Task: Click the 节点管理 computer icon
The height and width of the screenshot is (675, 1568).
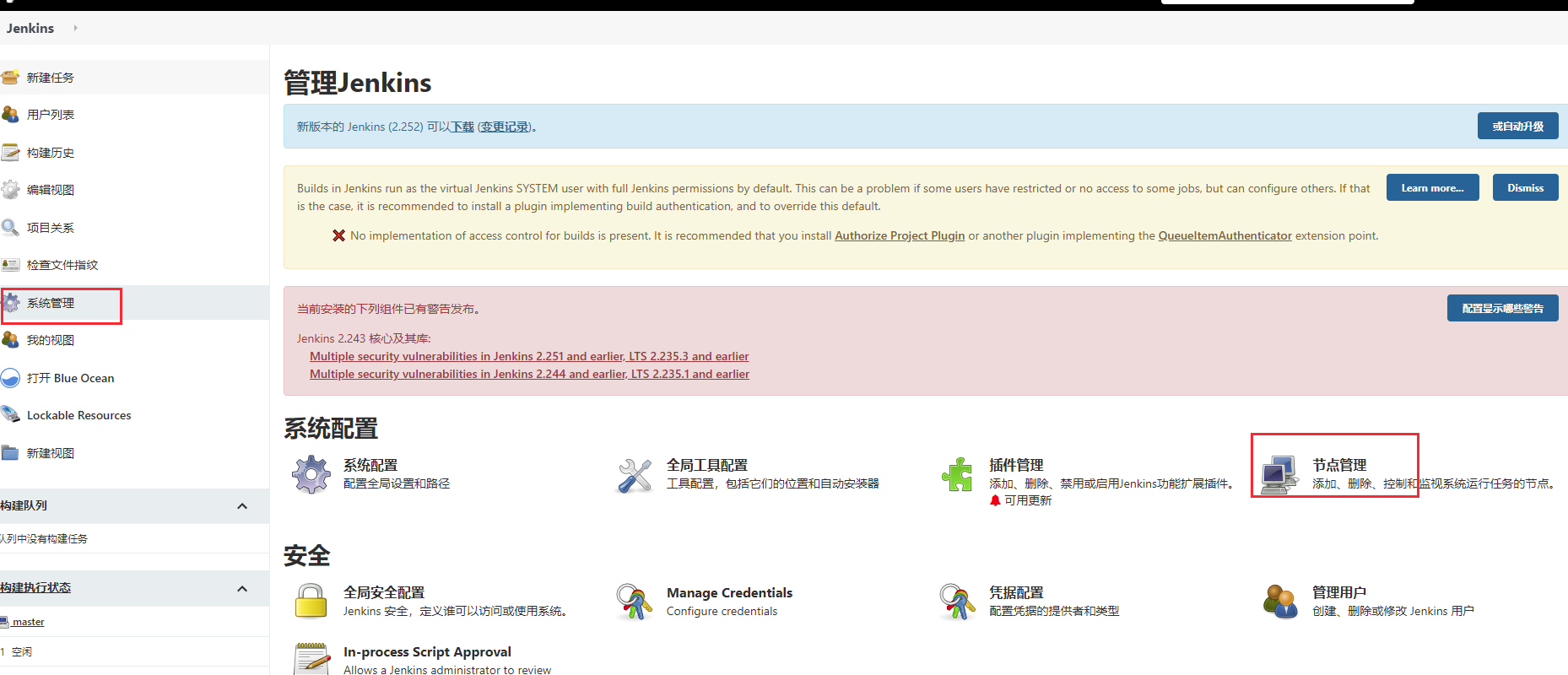Action: (1279, 475)
